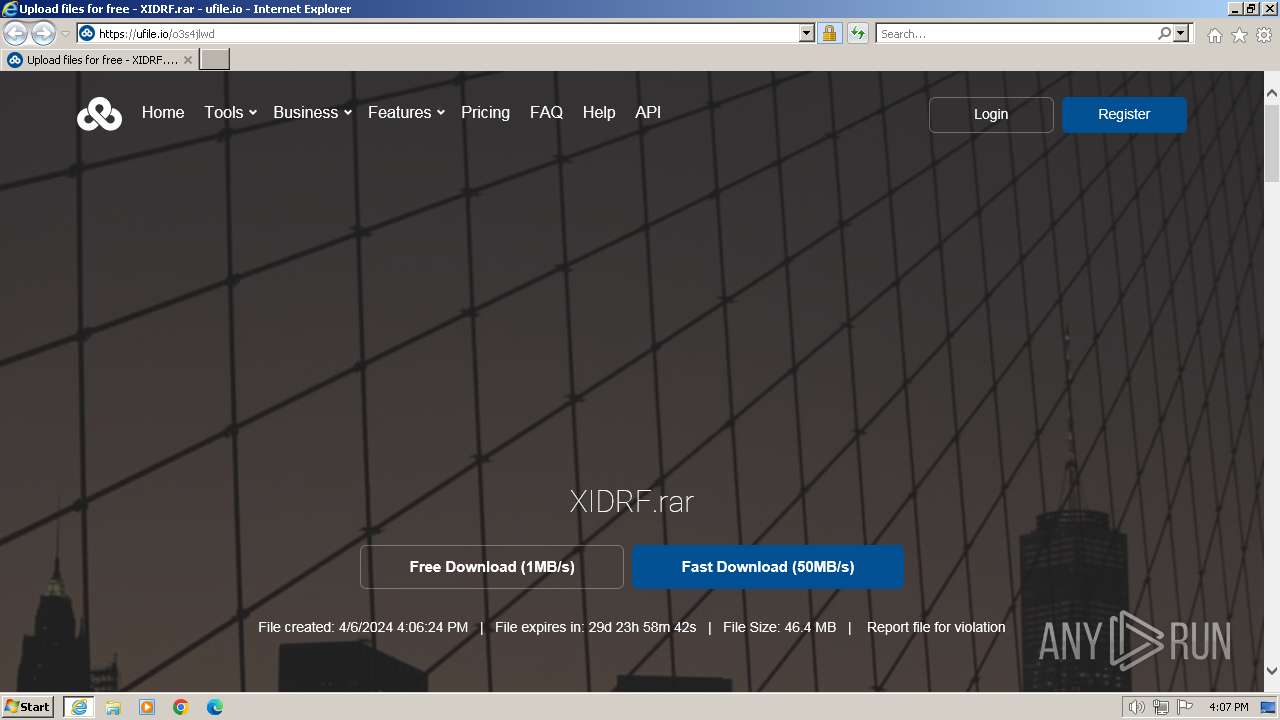Start Free Download (1MB/s)
Viewport: 1280px width, 720px height.
(492, 567)
